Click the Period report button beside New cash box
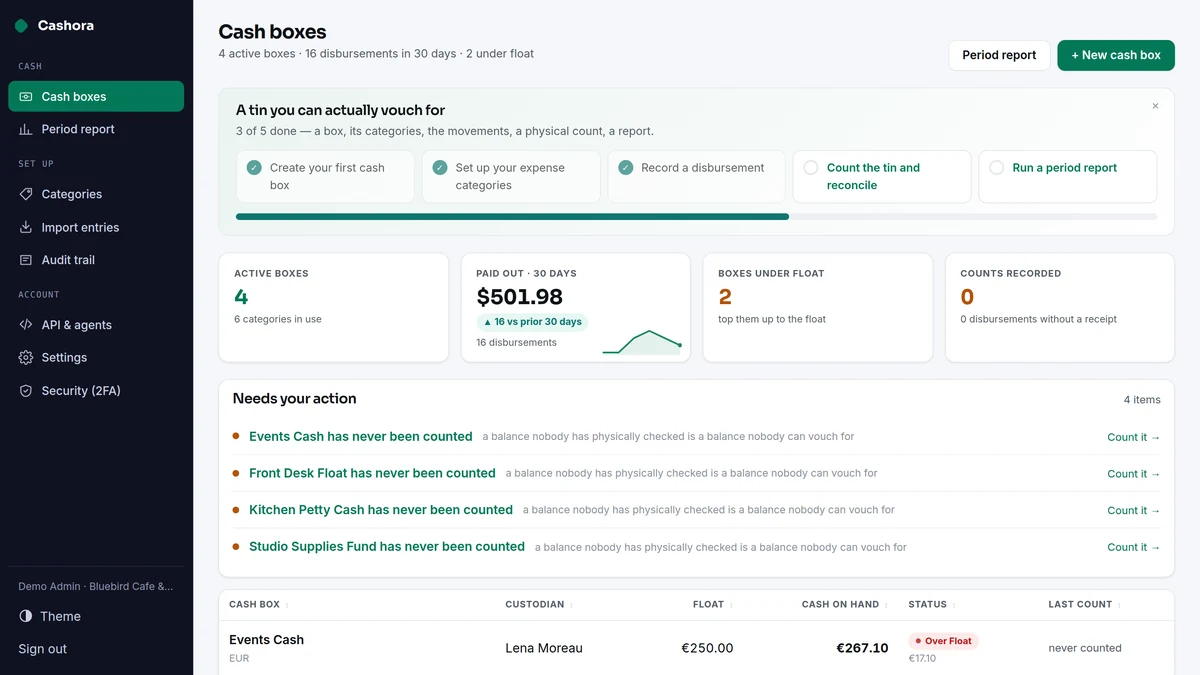The width and height of the screenshot is (1200, 675). pos(999,55)
